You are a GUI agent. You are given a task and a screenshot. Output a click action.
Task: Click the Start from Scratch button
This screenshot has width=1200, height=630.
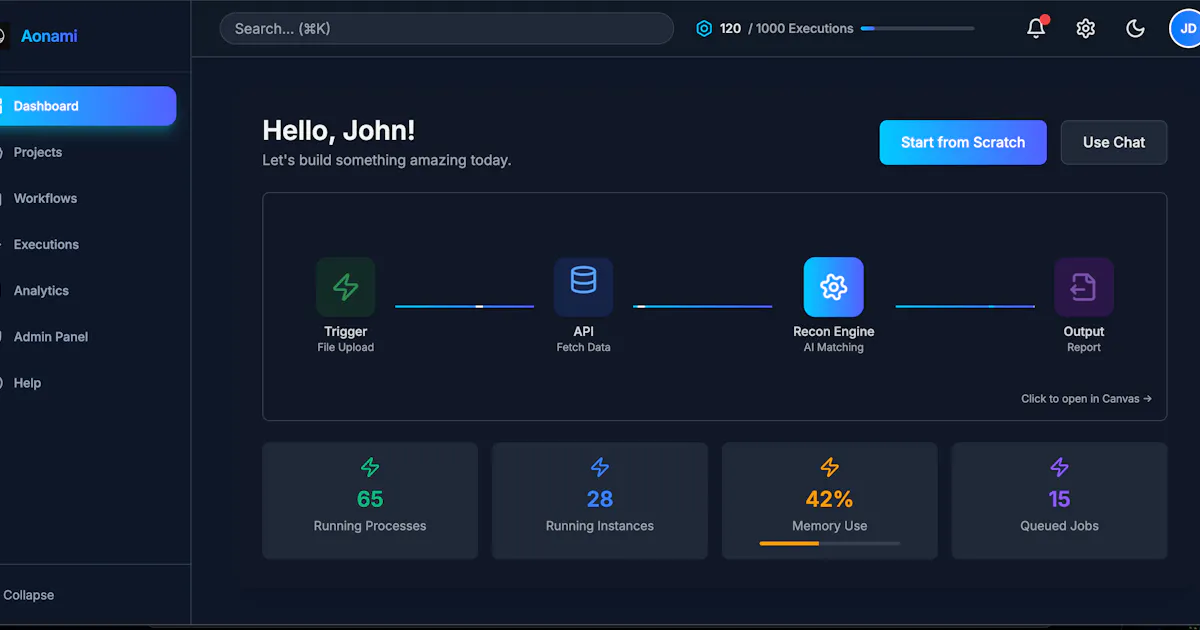pyautogui.click(x=963, y=142)
